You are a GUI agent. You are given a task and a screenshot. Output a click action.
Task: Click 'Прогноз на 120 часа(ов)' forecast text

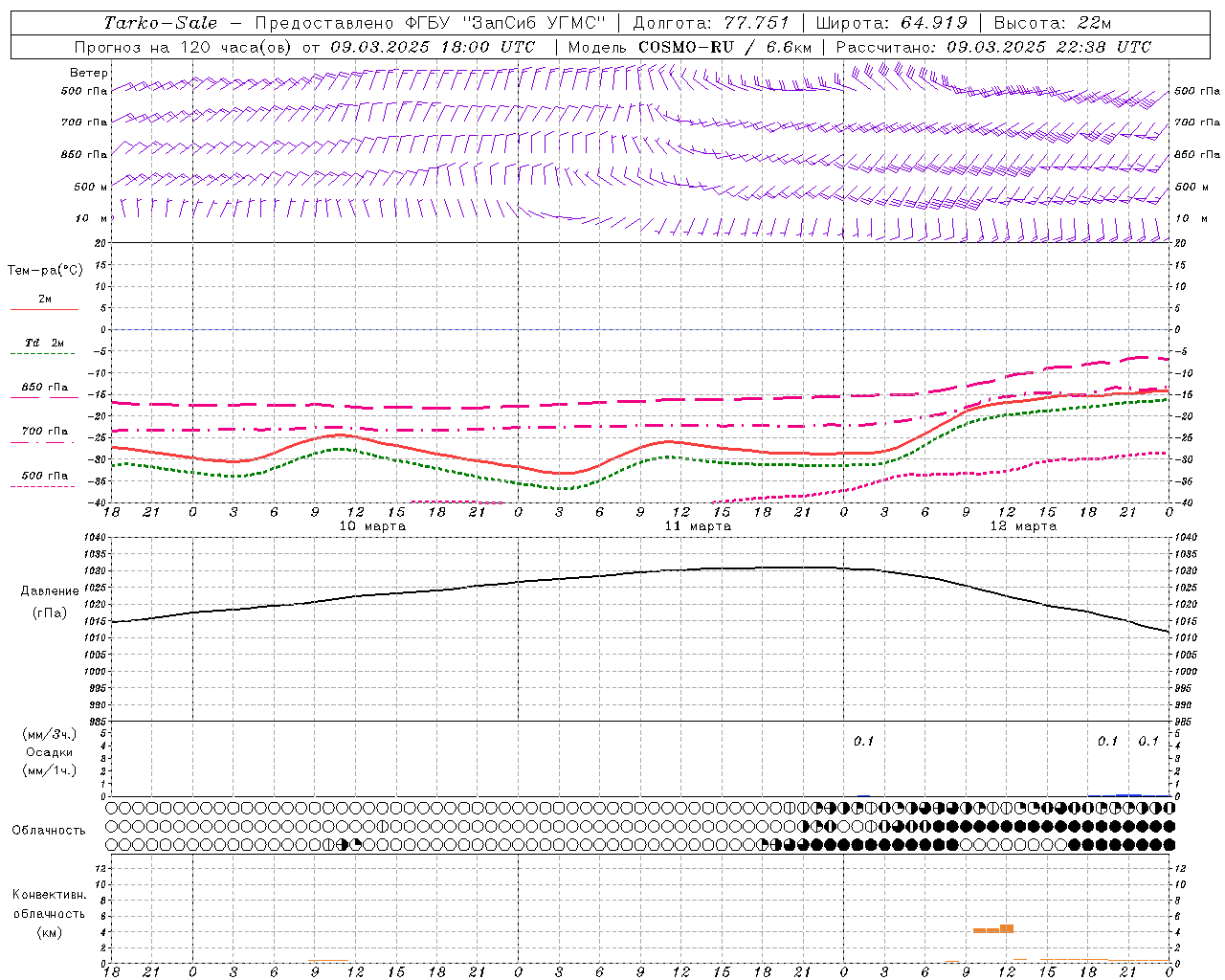click(185, 47)
